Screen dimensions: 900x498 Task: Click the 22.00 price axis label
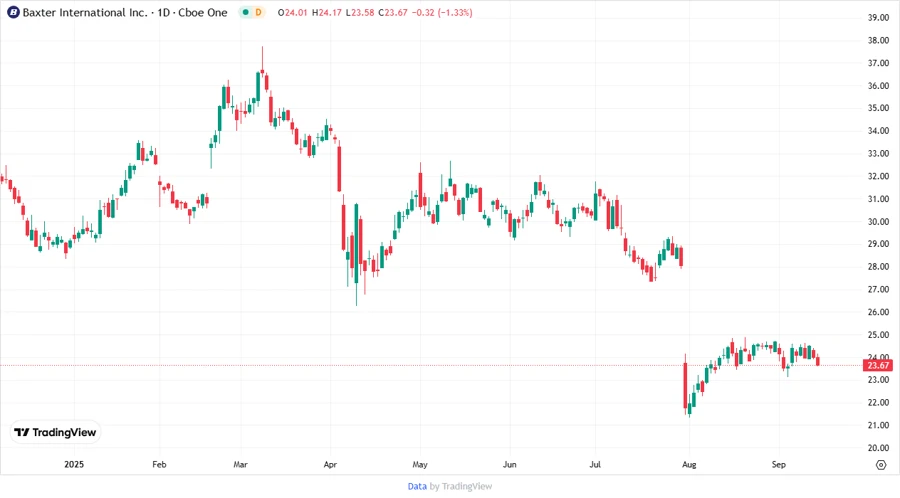[x=878, y=403]
